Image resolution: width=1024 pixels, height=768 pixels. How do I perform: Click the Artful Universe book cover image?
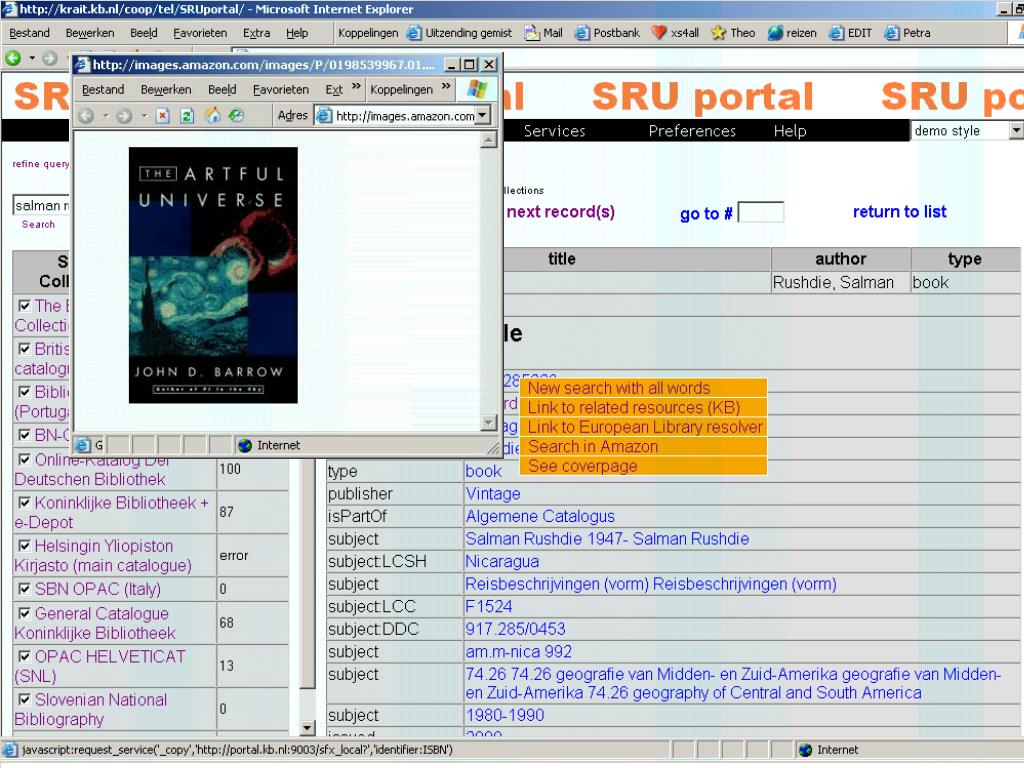click(213, 275)
